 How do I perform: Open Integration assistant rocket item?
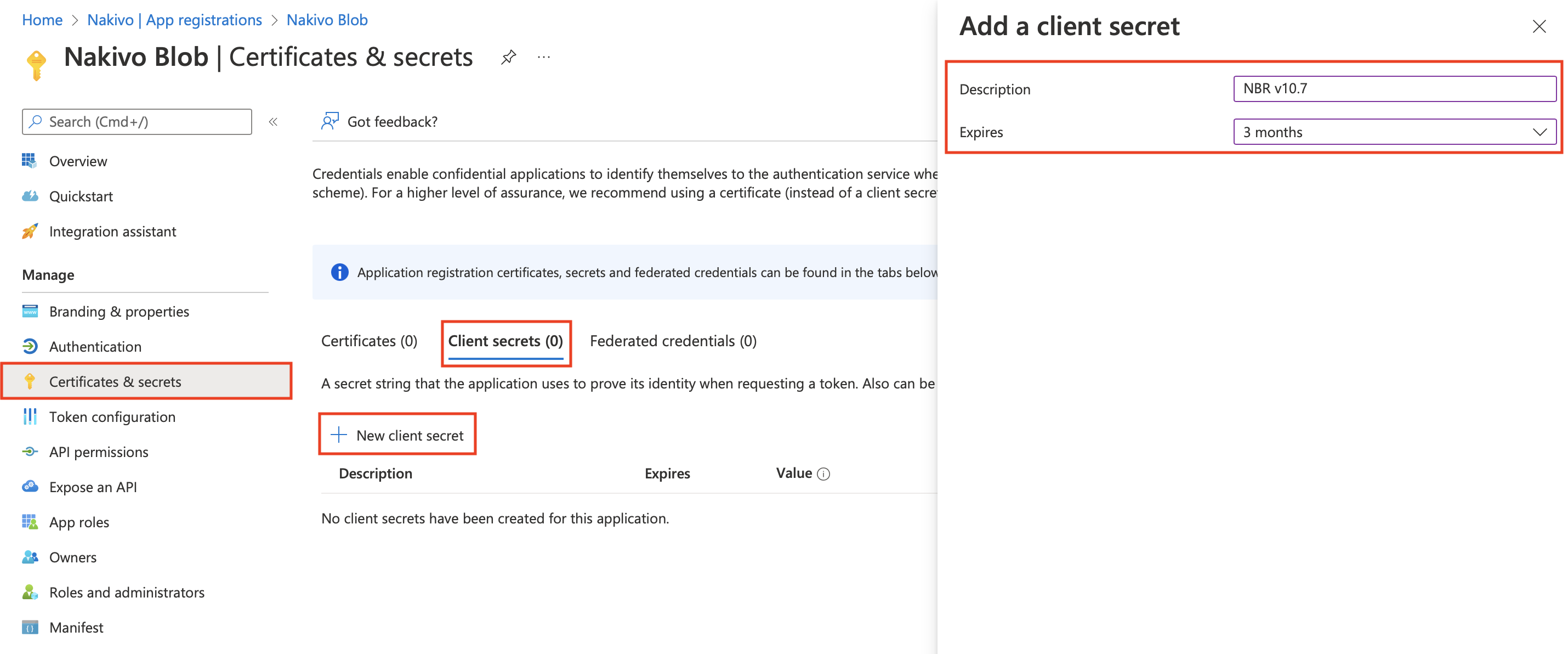[x=112, y=232]
